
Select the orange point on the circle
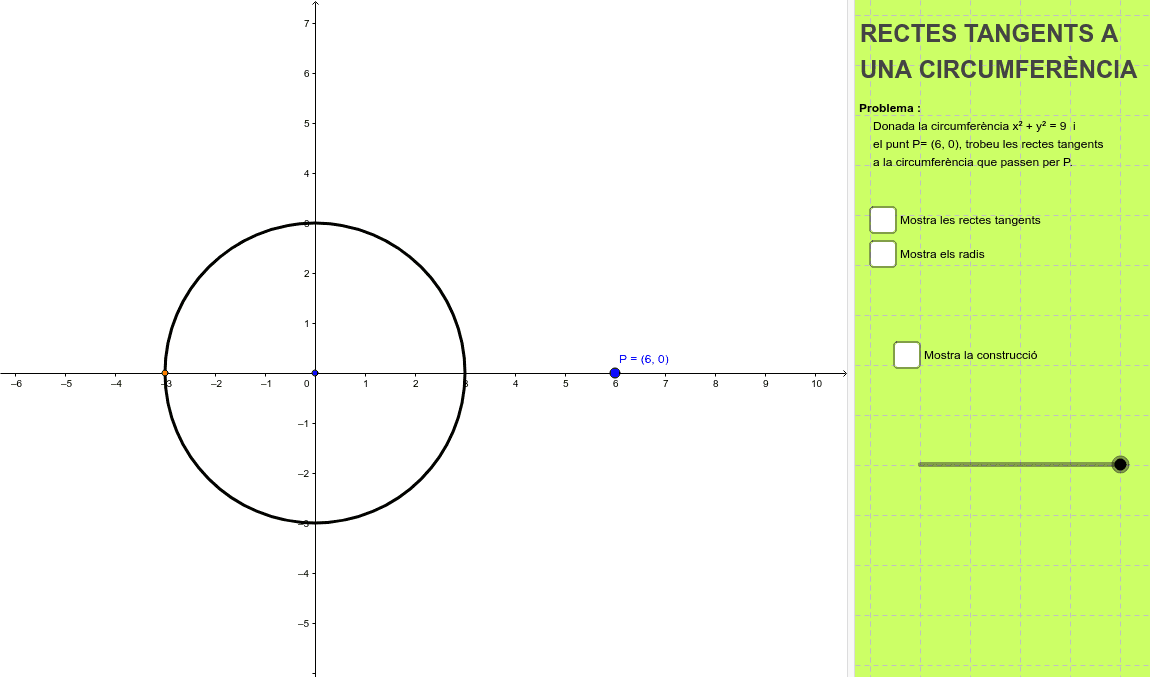(165, 373)
